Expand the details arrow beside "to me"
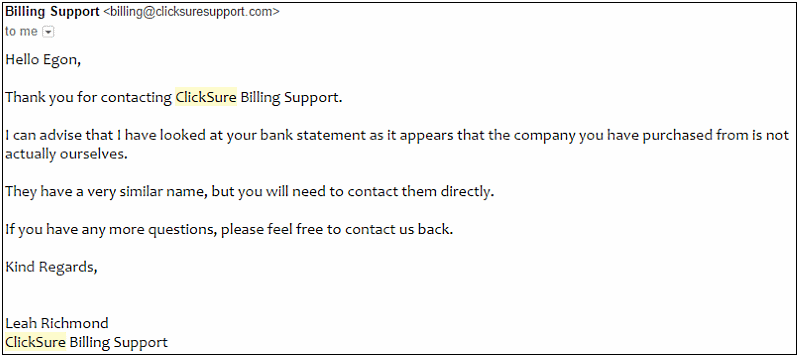This screenshot has width=800, height=360. [48, 32]
